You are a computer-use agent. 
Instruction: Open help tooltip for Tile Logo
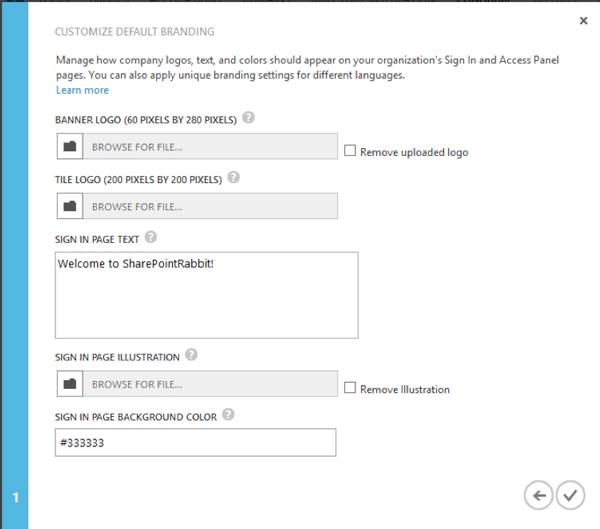[233, 177]
